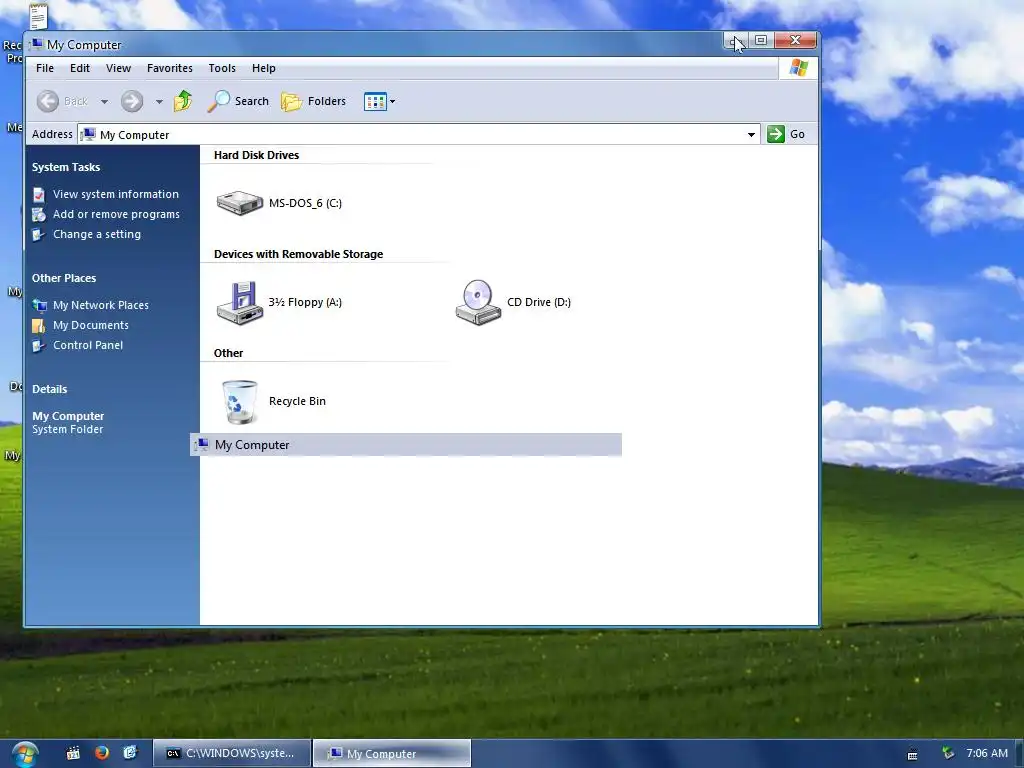Click the text document icon on desktop

coord(38,16)
